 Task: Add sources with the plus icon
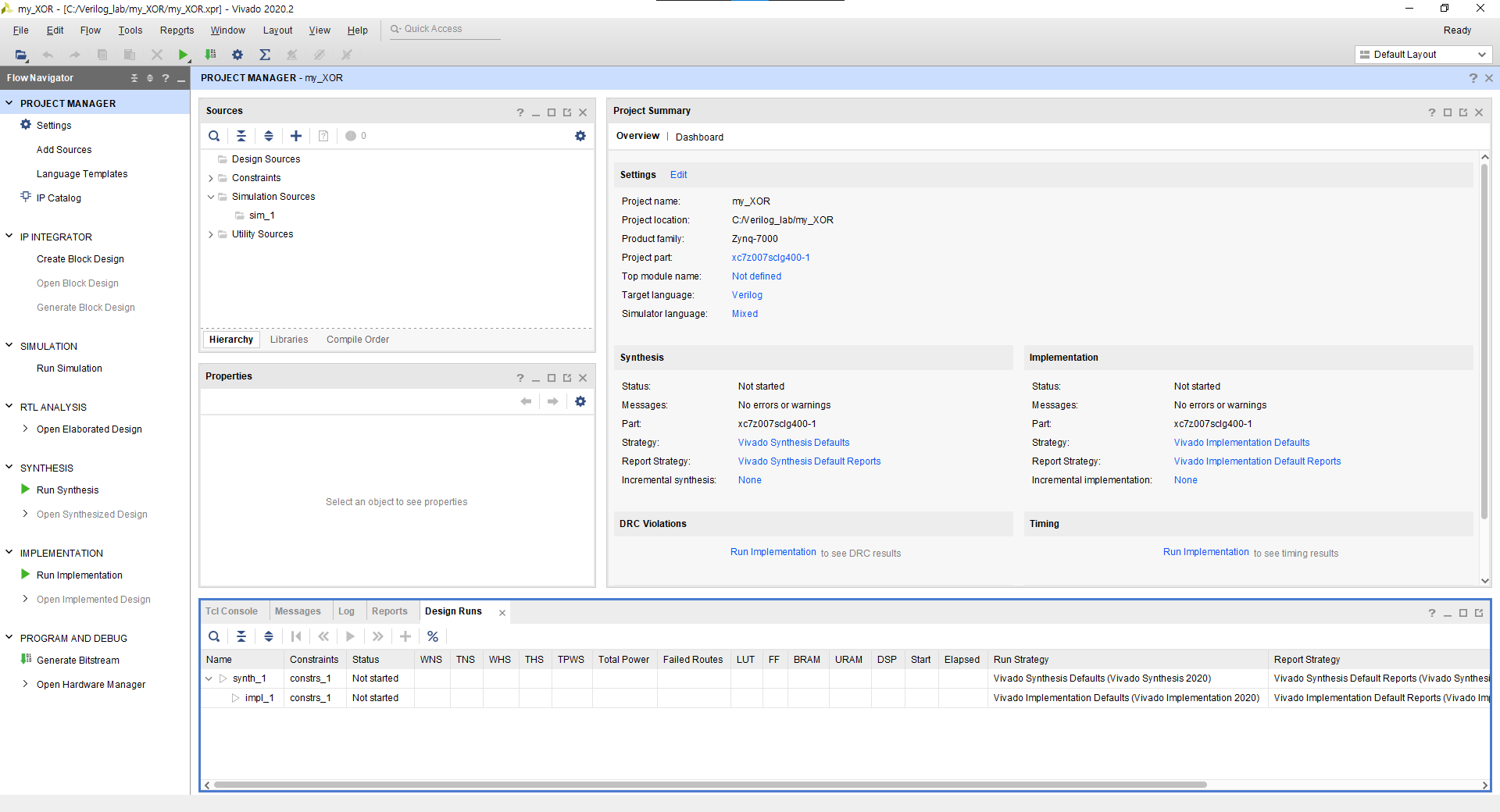(x=296, y=136)
